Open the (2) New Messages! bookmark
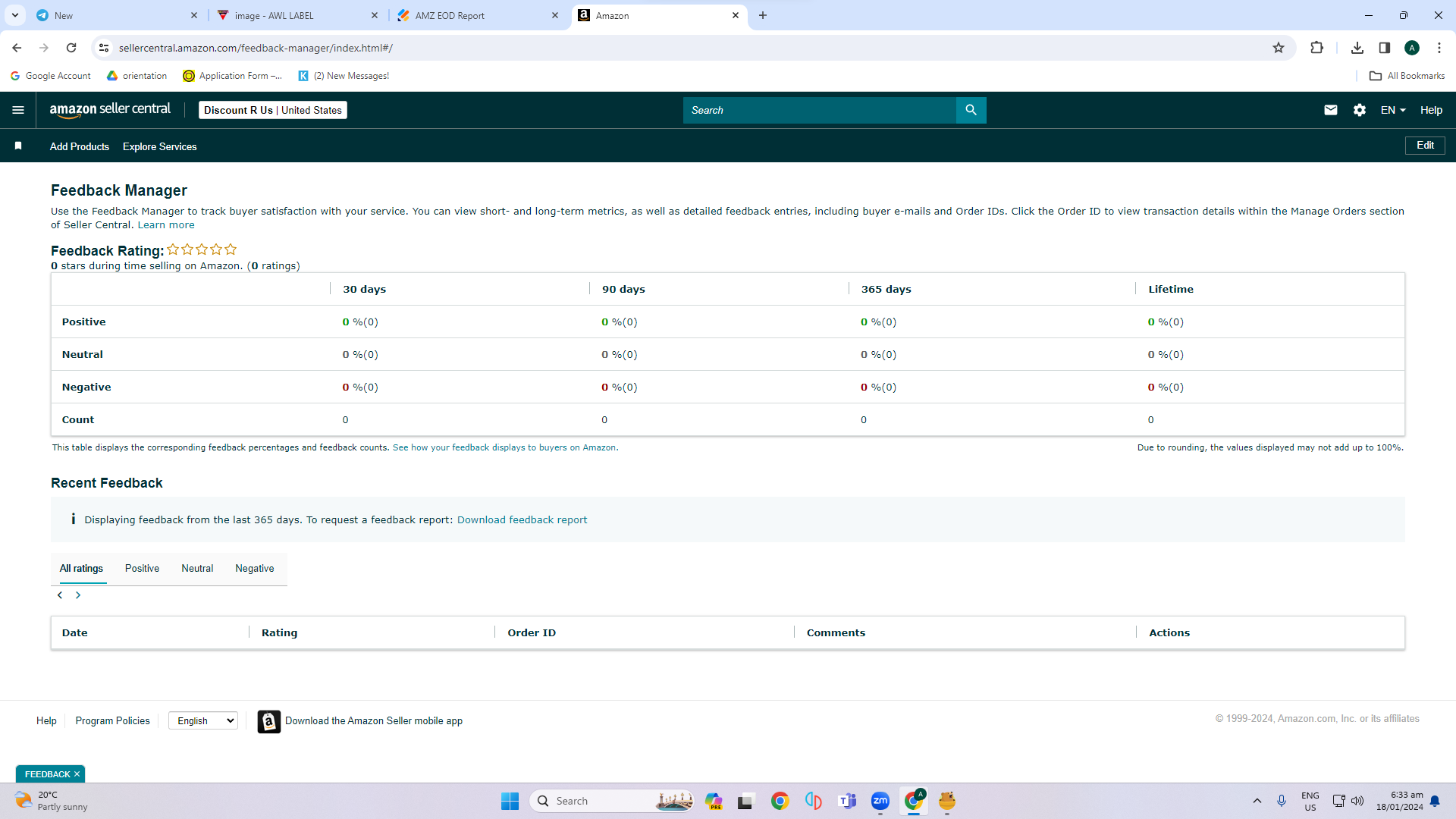 pyautogui.click(x=344, y=76)
